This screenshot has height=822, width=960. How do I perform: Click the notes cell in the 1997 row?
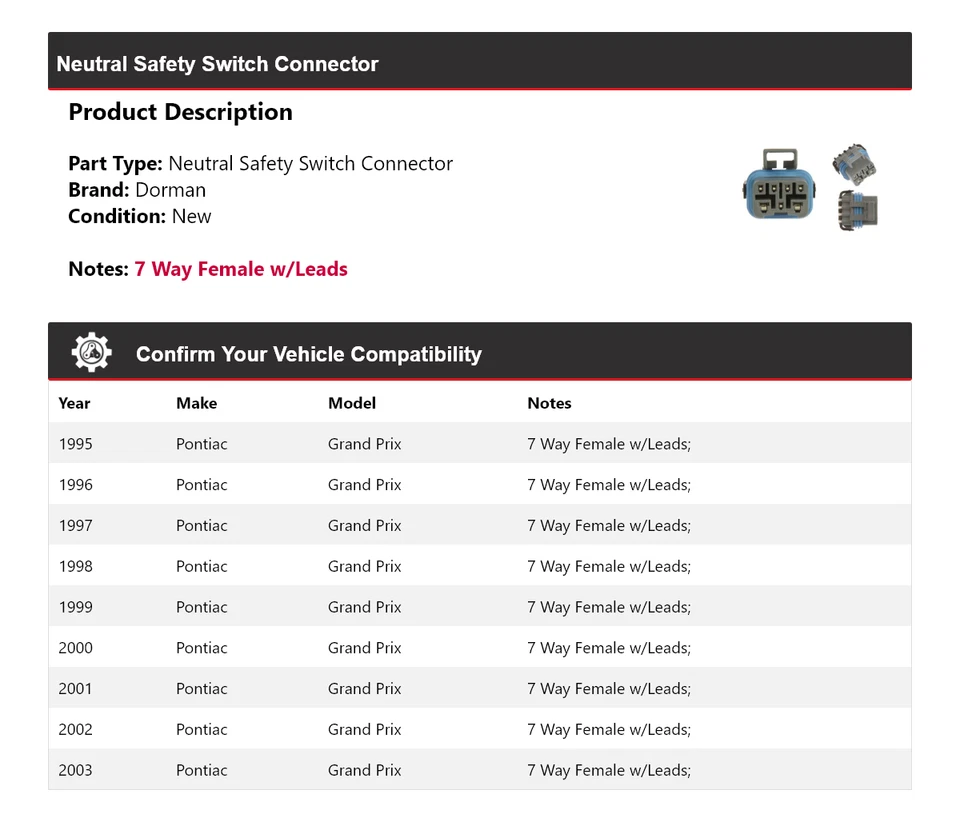tap(608, 526)
